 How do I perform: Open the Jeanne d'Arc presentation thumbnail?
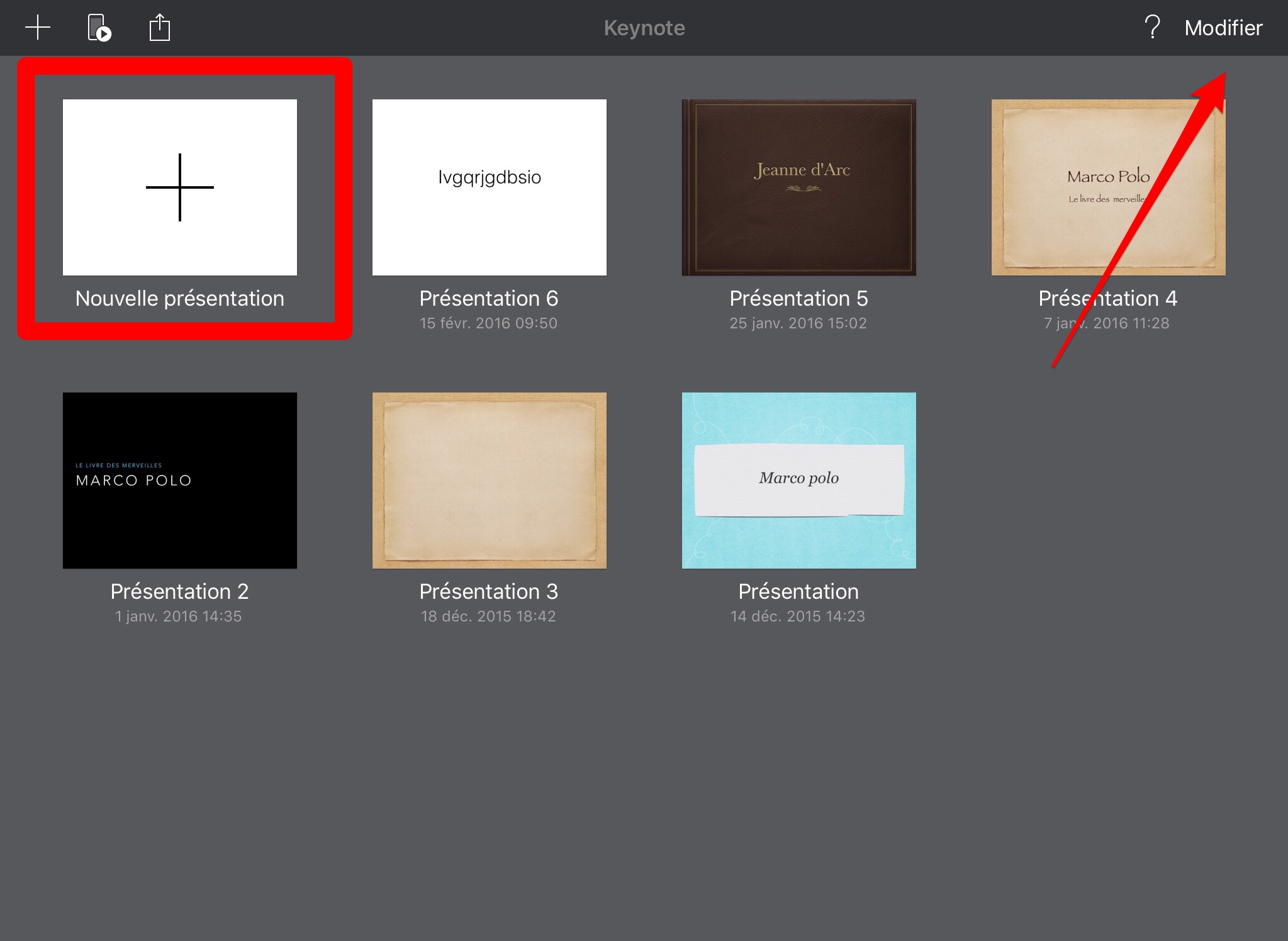[x=799, y=187]
